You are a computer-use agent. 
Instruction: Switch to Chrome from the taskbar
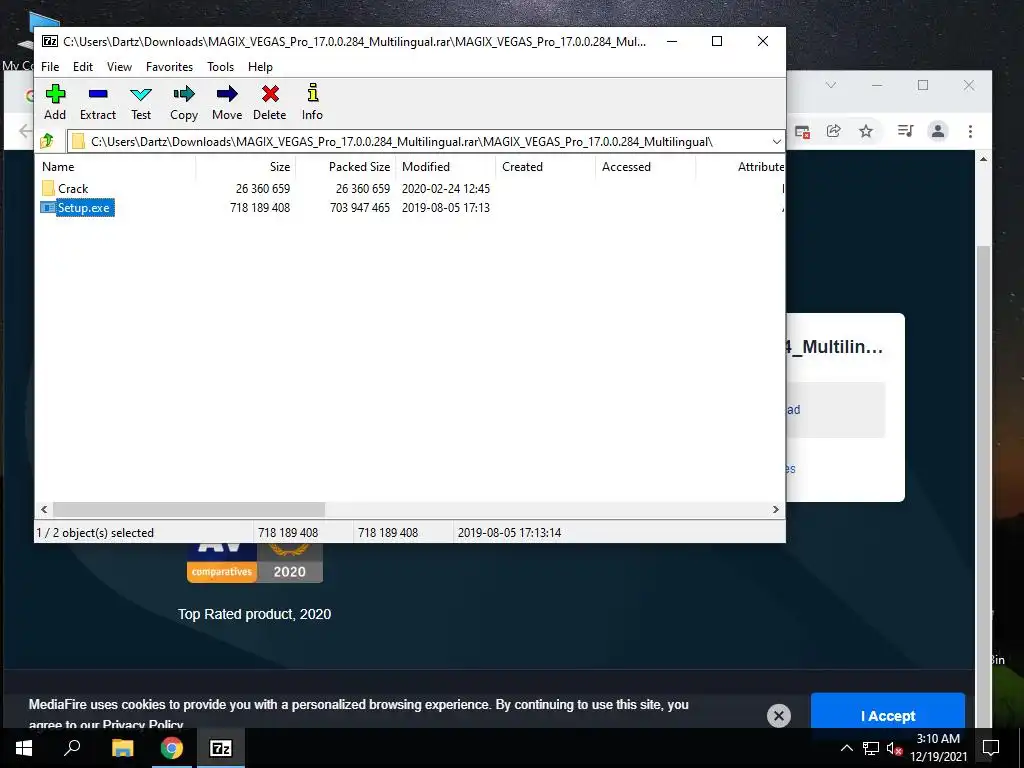point(172,748)
